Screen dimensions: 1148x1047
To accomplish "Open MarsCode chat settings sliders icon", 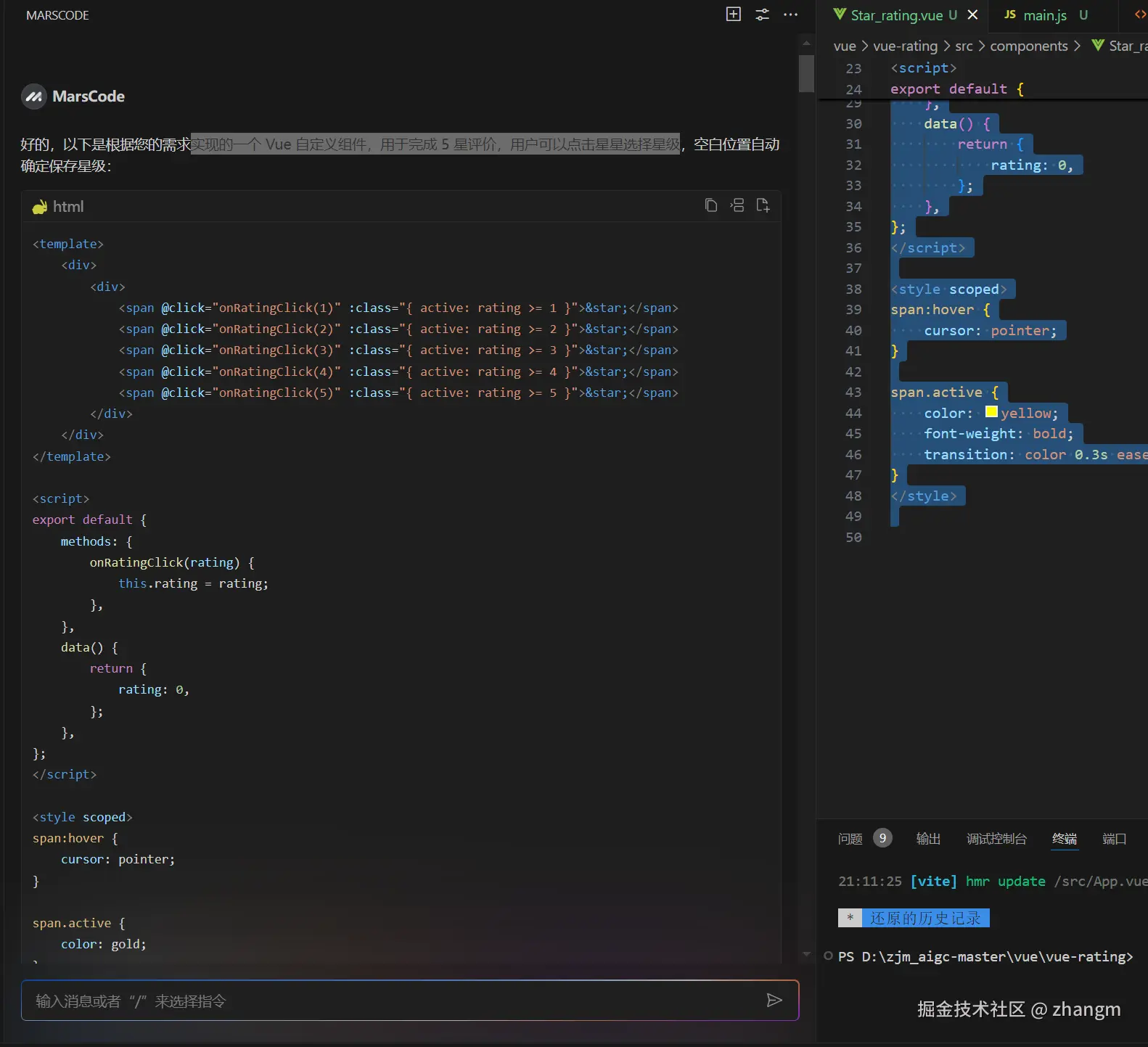I will 762,14.
